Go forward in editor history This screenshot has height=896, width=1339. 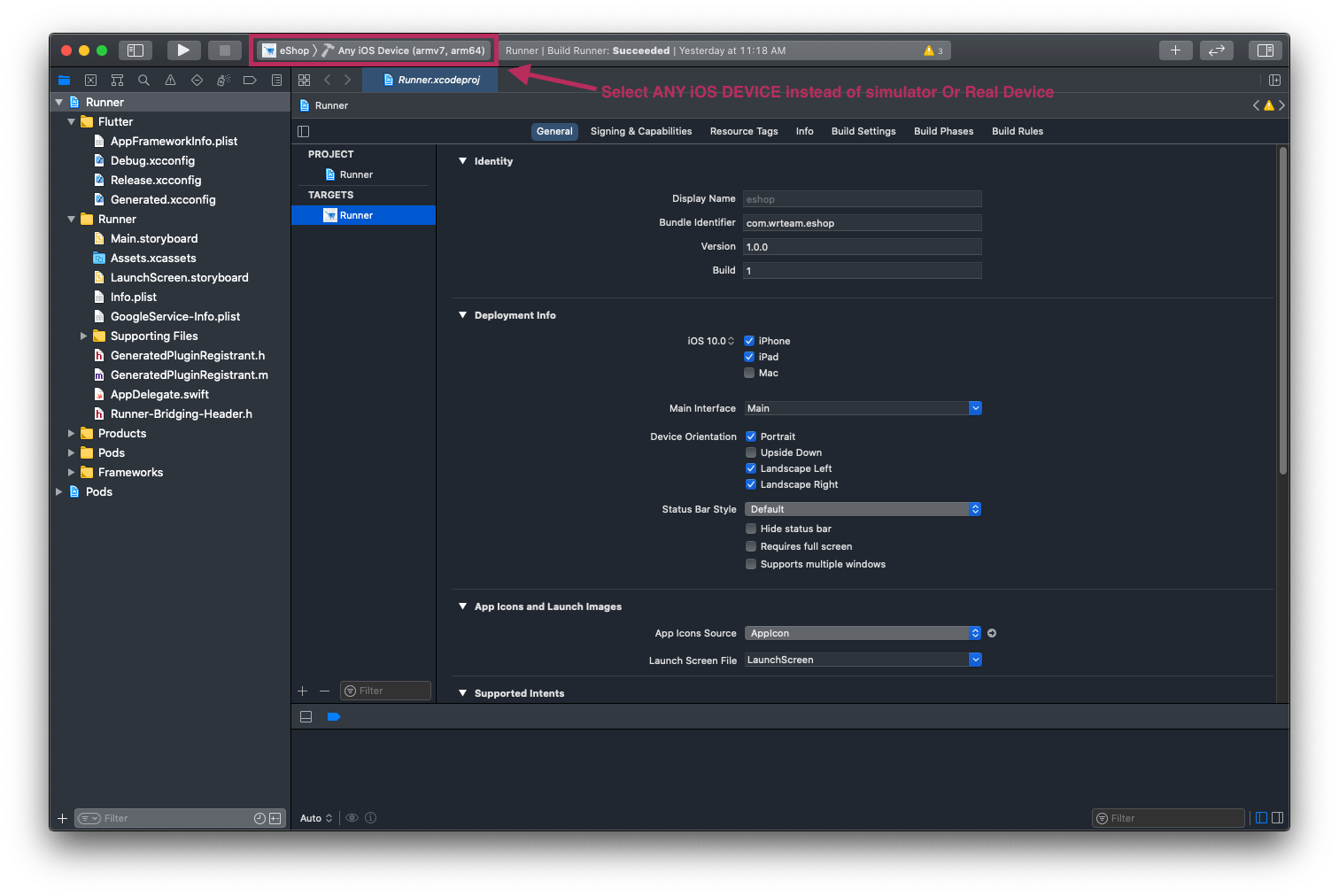(x=347, y=80)
